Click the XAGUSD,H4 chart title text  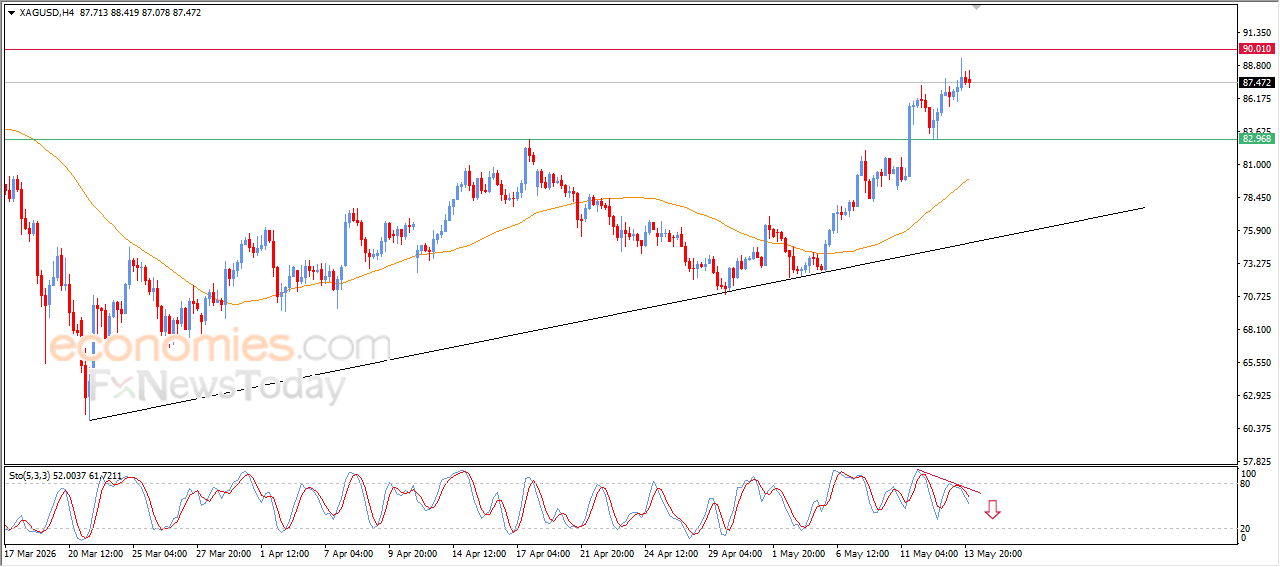[x=47, y=13]
